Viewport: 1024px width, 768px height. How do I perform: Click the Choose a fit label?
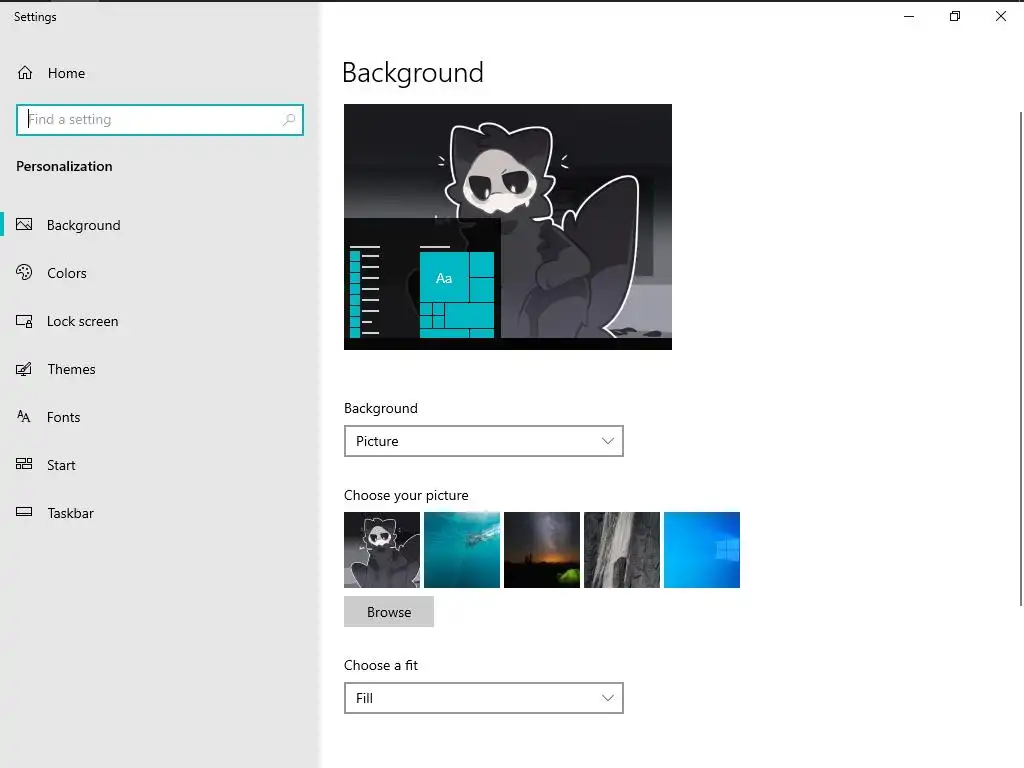point(381,665)
